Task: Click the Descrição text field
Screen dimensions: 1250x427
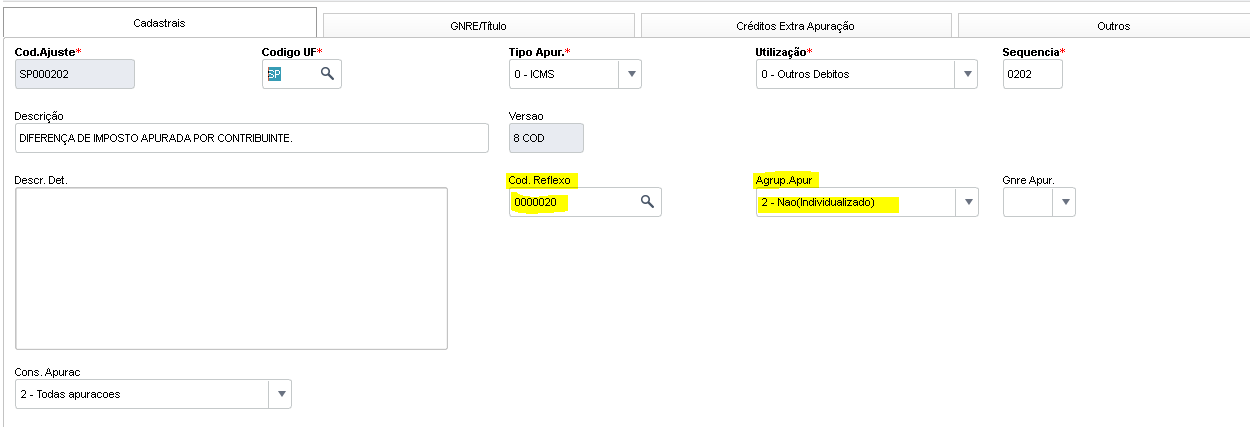Action: [x=252, y=138]
